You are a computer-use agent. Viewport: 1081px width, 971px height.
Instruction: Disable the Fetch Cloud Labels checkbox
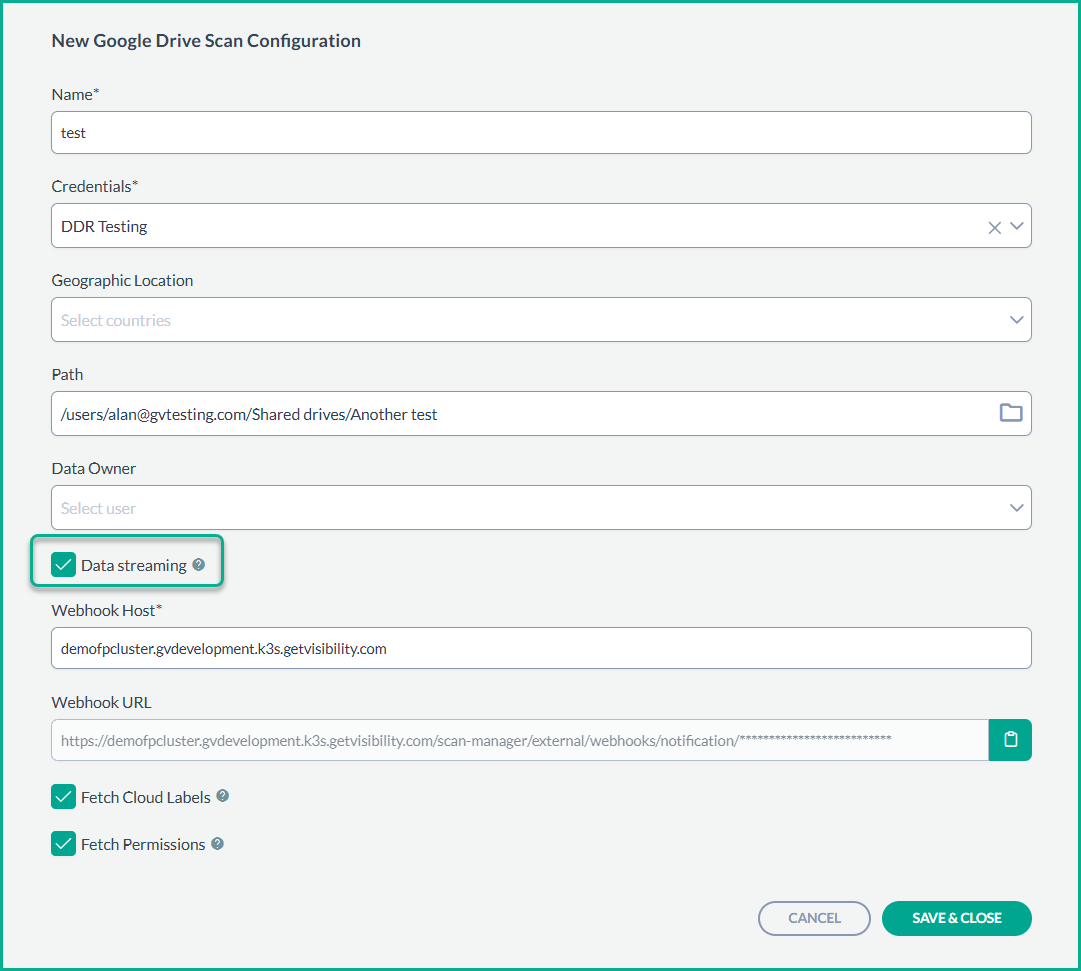pos(64,797)
